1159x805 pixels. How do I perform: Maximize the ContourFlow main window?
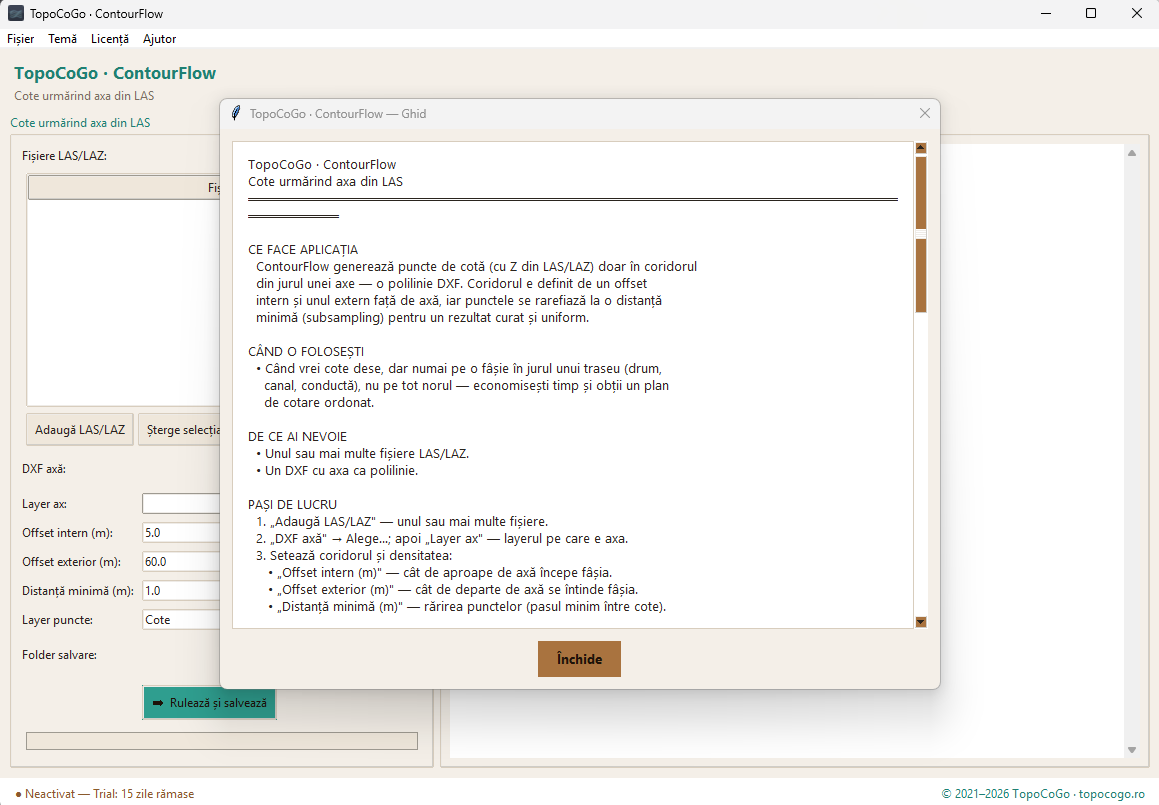[x=1090, y=13]
